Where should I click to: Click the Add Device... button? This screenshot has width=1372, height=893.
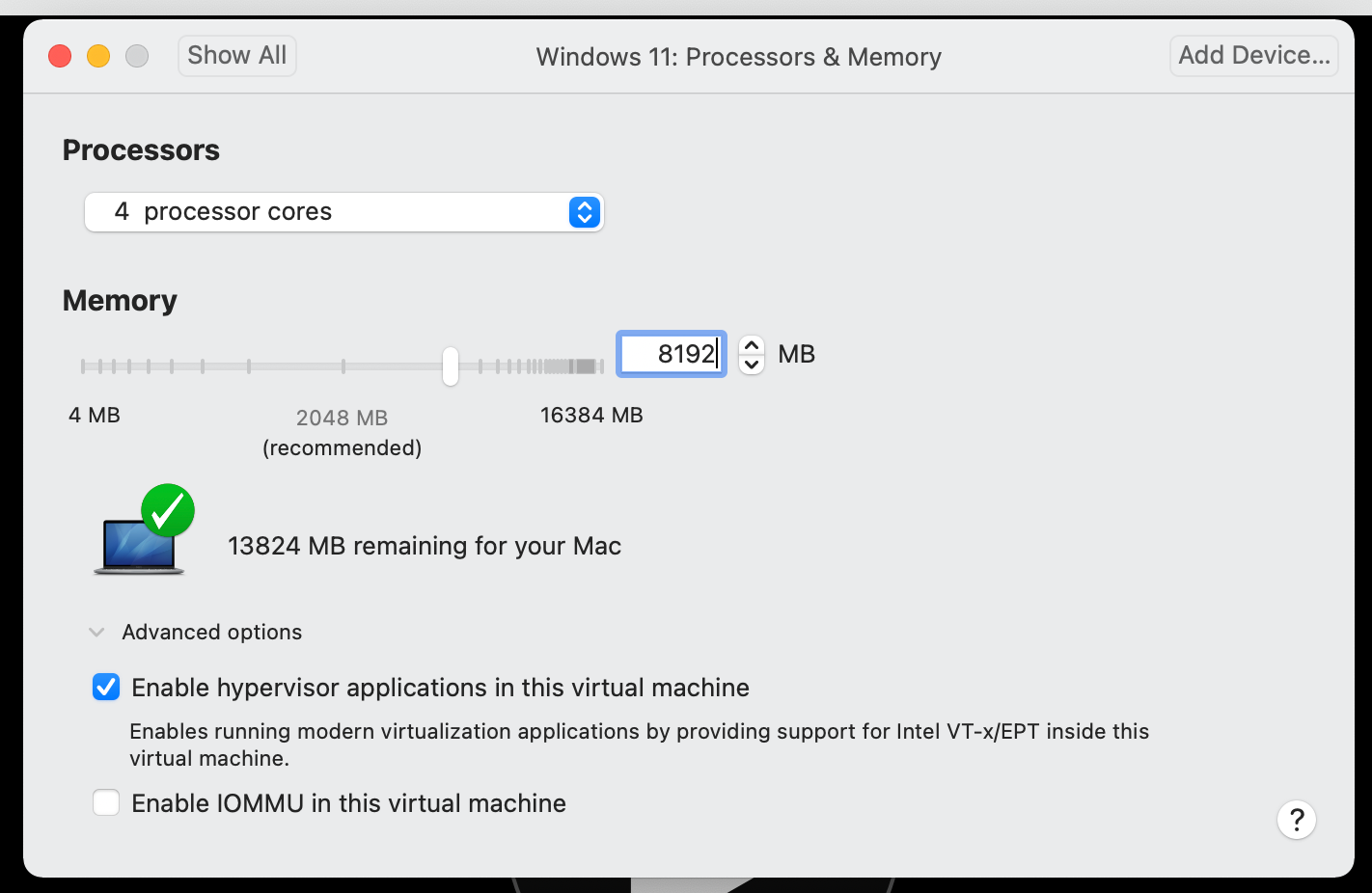click(1253, 56)
